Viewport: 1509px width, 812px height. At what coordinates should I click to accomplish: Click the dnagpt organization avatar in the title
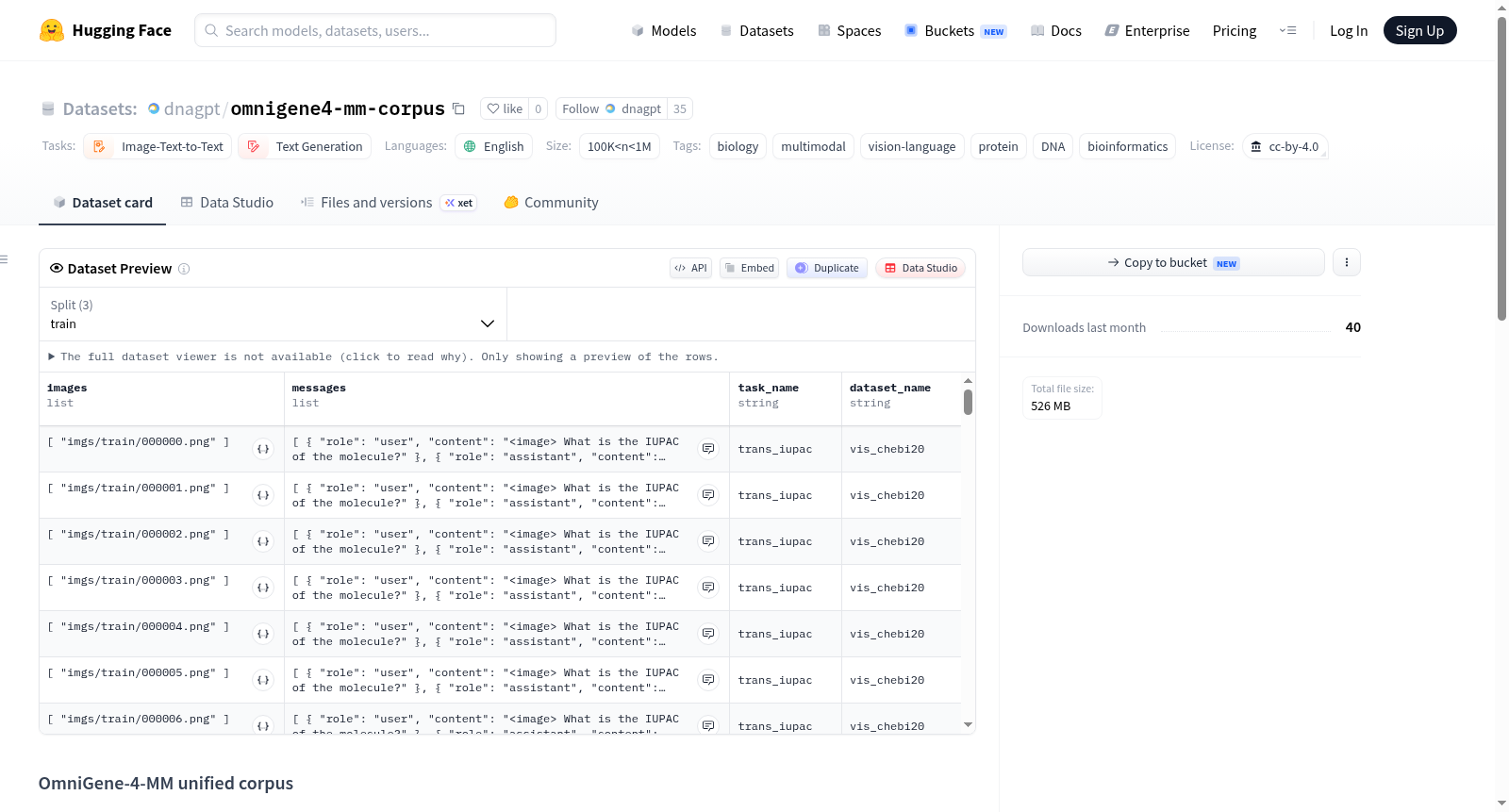[154, 108]
